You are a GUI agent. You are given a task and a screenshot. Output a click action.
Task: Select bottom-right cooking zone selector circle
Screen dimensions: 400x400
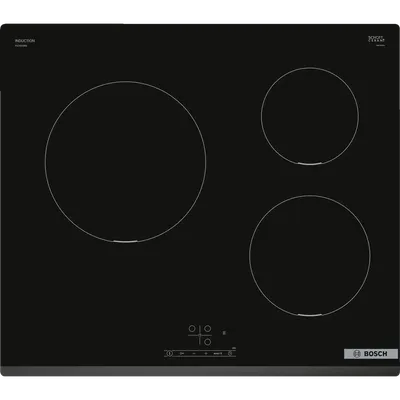(207, 342)
